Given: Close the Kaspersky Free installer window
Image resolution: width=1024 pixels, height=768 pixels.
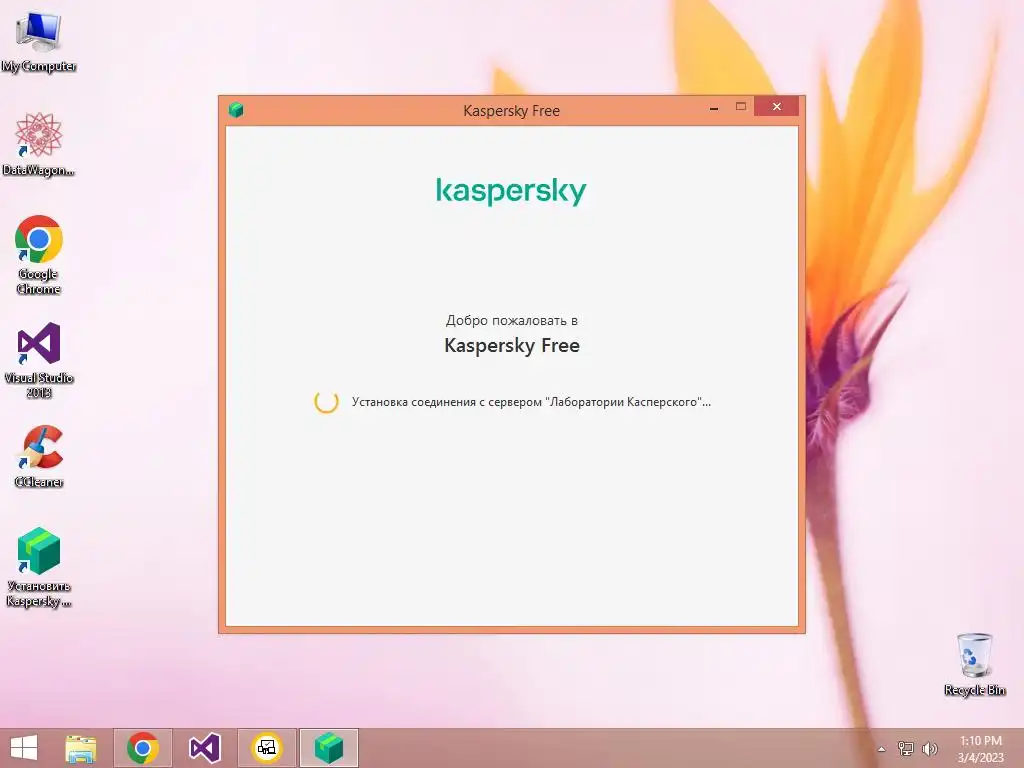Looking at the screenshot, I should coord(776,106).
